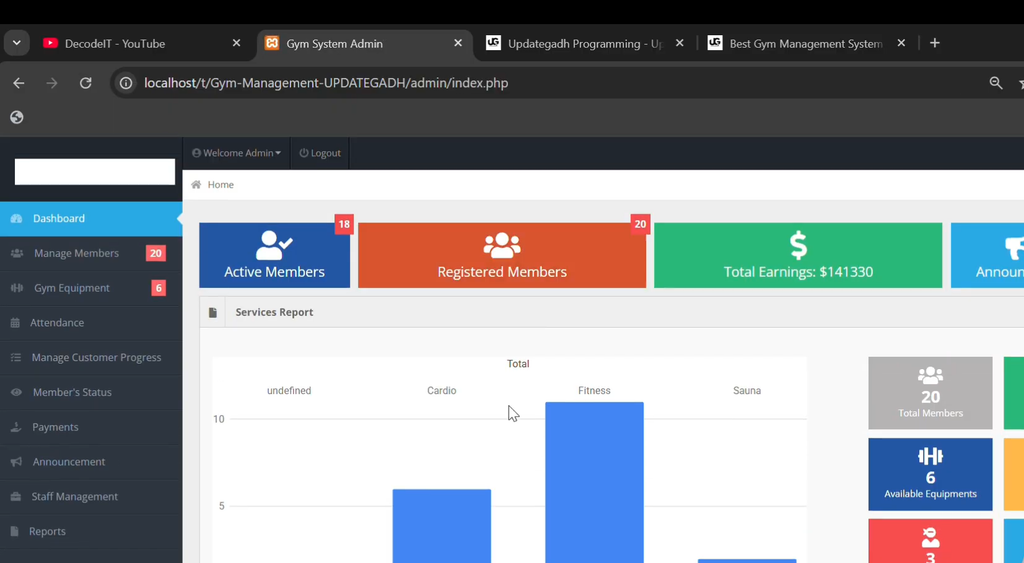Click the undefined chart label
The height and width of the screenshot is (563, 1024).
coord(289,391)
